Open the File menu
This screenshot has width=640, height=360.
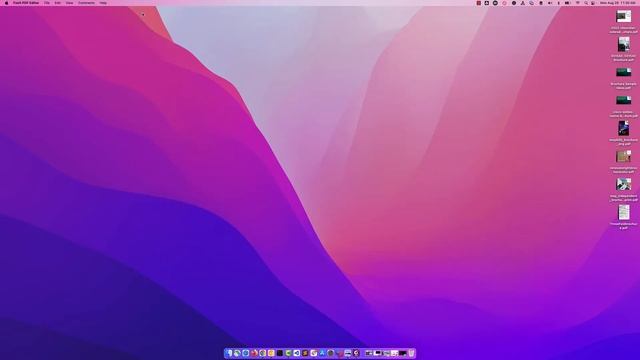(x=47, y=3)
